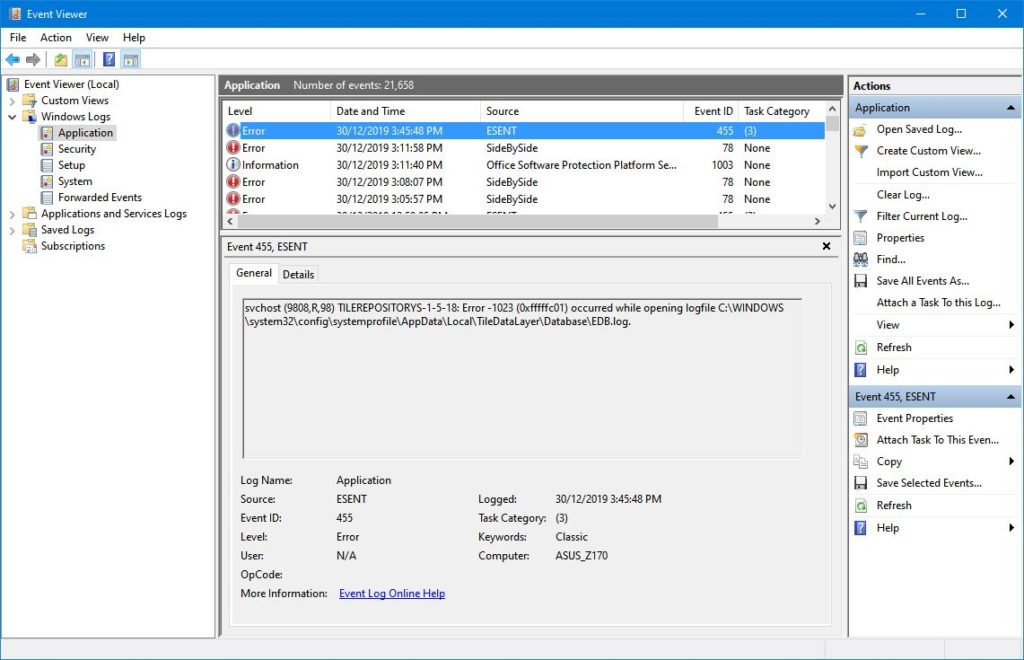Sort events by Source column header
The height and width of the screenshot is (660, 1024).
(581, 112)
